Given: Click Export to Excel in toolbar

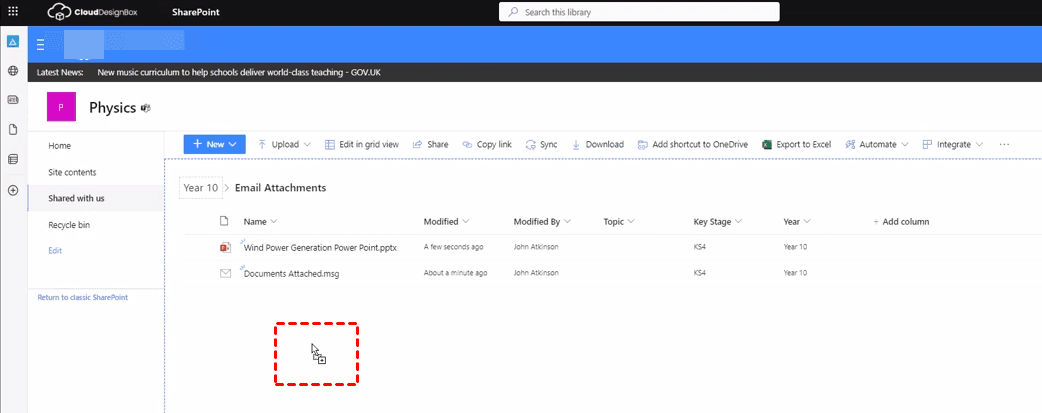Looking at the screenshot, I should [x=797, y=144].
